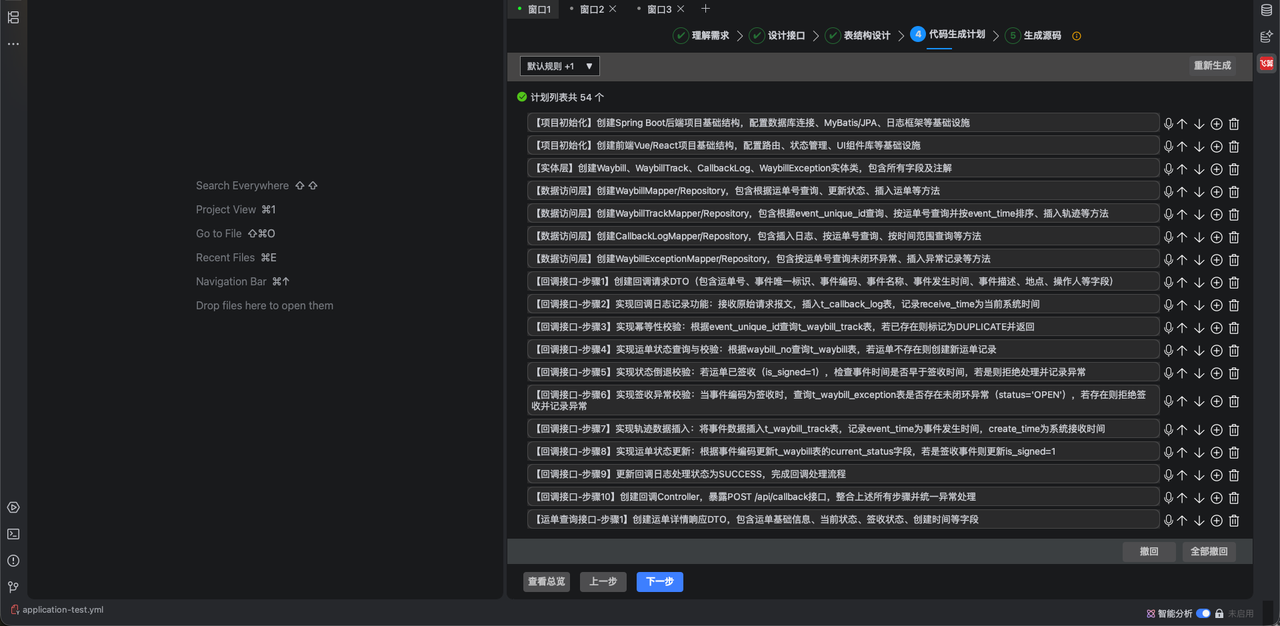Click the more tool windows ellipsis icon
The width and height of the screenshot is (1280, 626).
(x=13, y=44)
